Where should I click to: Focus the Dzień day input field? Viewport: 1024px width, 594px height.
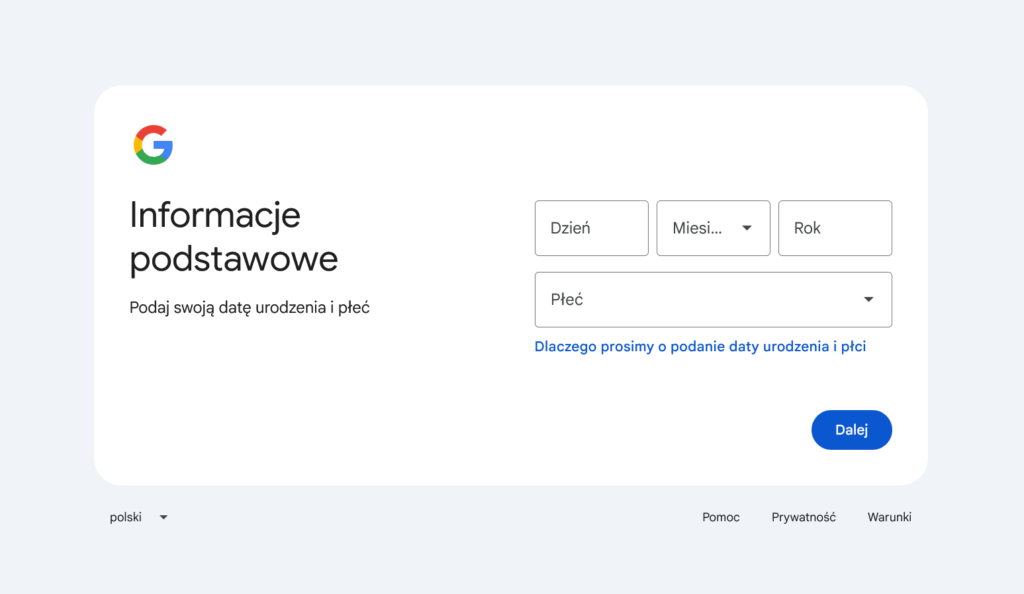tap(592, 228)
